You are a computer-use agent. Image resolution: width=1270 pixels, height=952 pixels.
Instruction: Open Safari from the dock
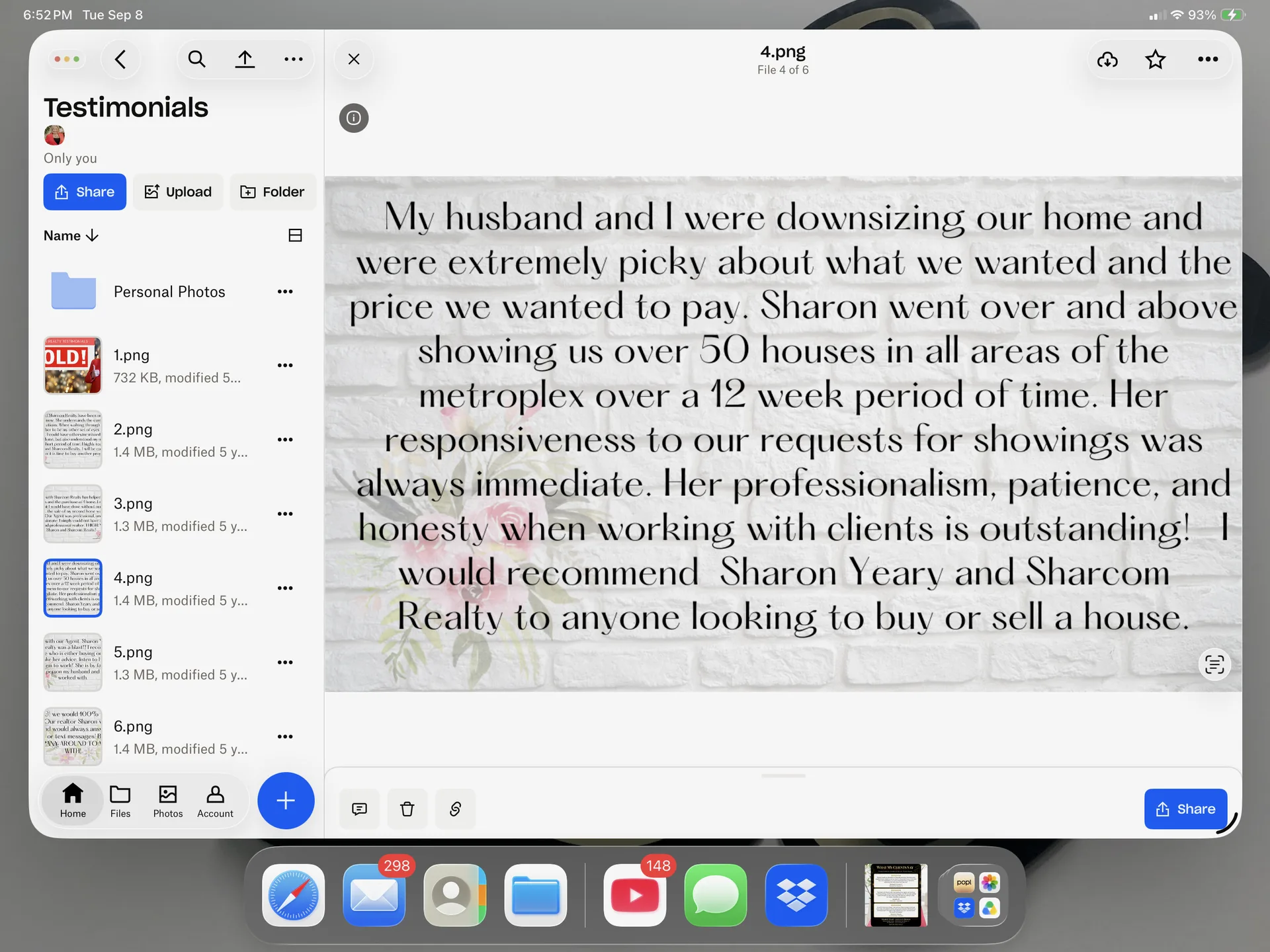point(294,895)
